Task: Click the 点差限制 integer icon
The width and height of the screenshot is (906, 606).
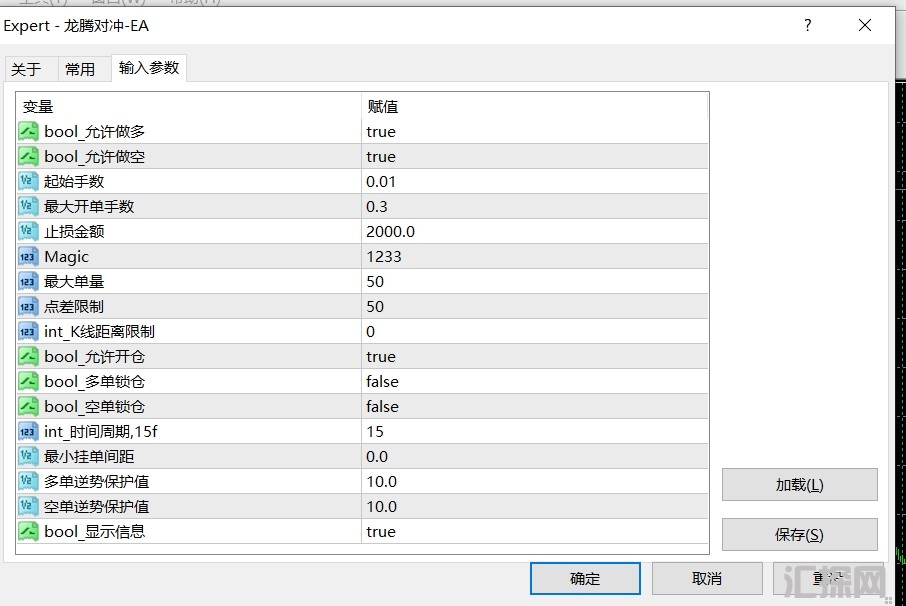Action: pos(29,307)
